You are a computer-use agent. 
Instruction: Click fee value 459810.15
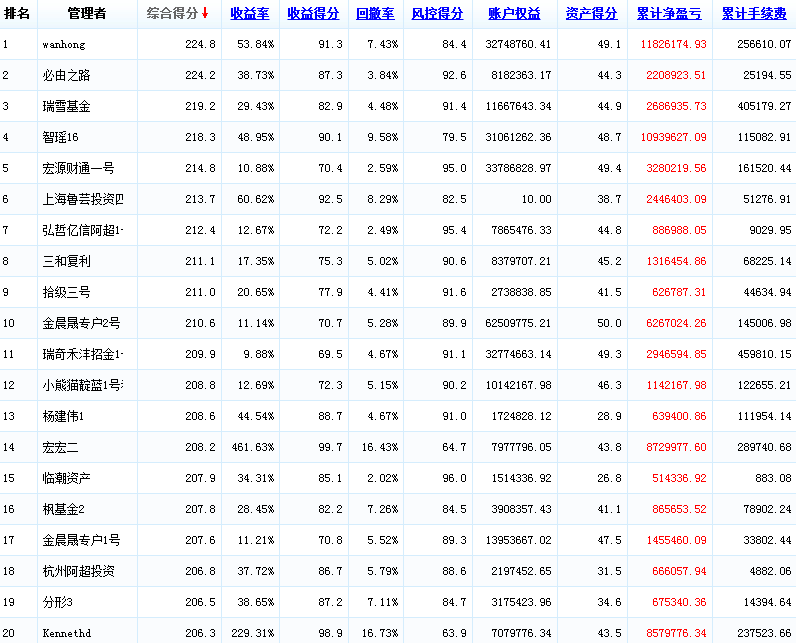(764, 354)
